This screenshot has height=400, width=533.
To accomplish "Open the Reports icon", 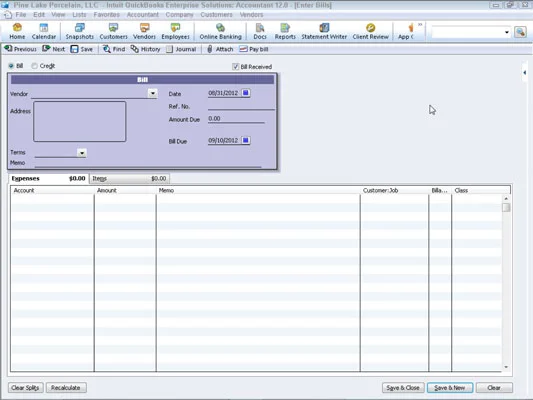I will coord(285,31).
